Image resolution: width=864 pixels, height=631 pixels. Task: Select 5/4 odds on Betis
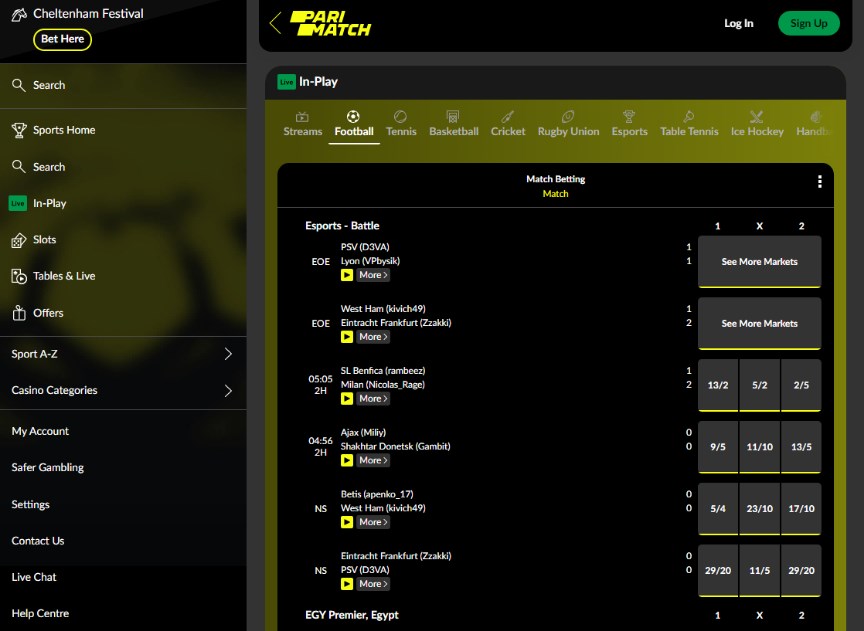[x=717, y=509]
